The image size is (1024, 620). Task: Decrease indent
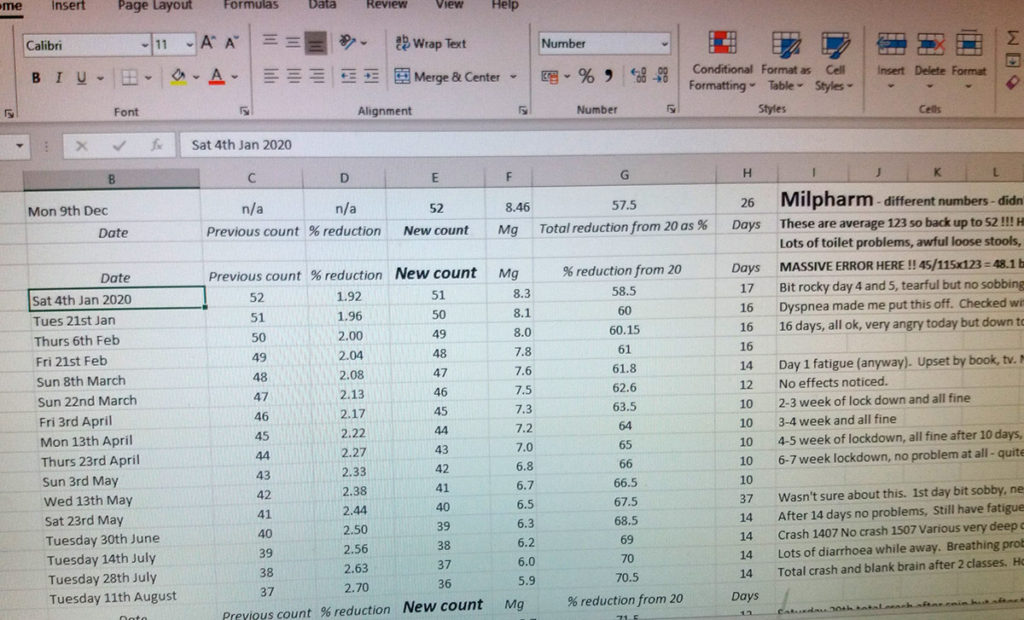(x=348, y=77)
